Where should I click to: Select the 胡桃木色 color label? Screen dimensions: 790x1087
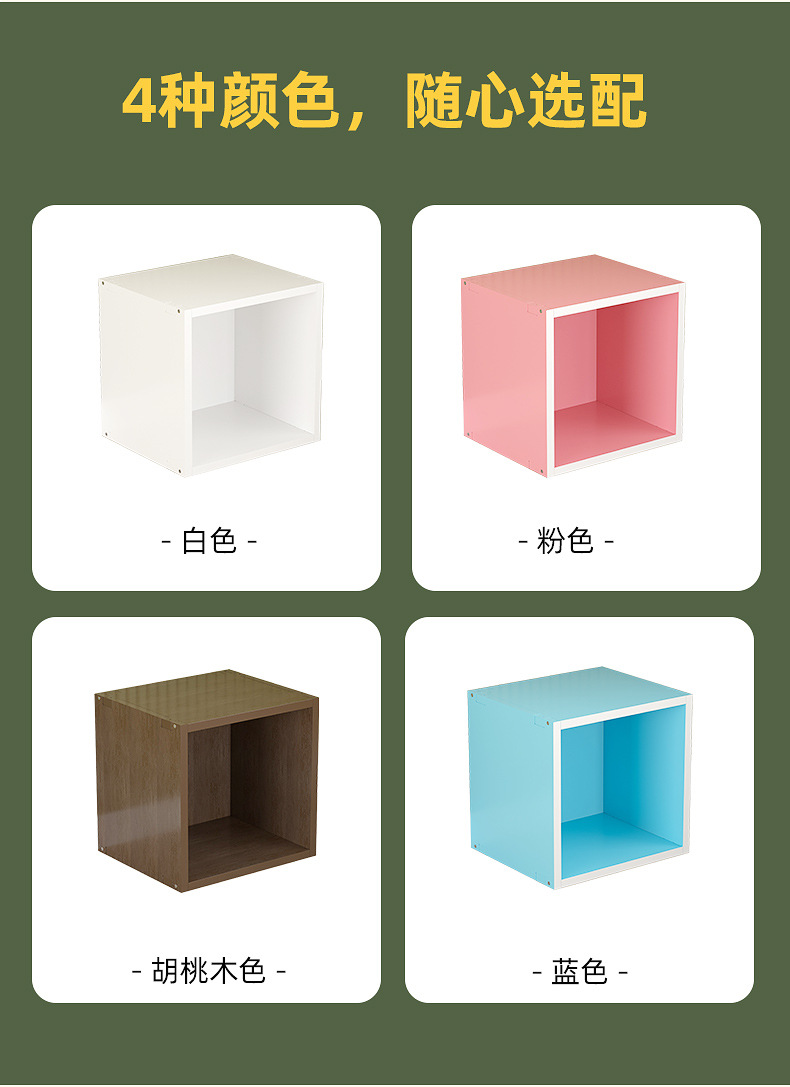click(x=209, y=971)
